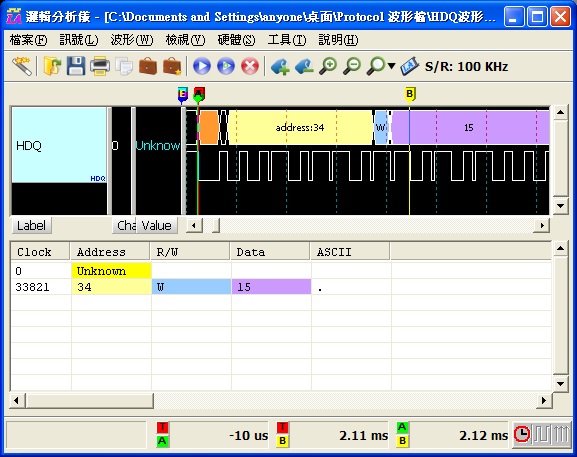Open file with the folder icon
This screenshot has height=457, width=577.
[x=52, y=66]
